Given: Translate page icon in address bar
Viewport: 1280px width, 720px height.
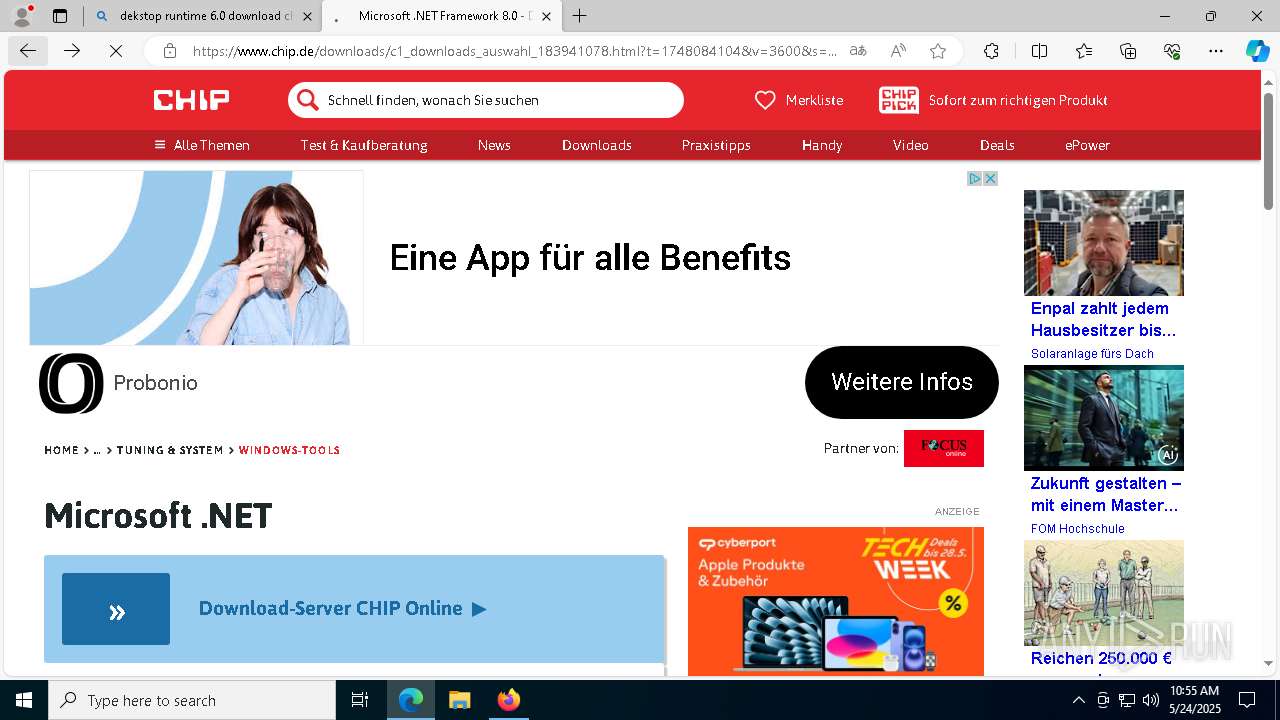Looking at the screenshot, I should tap(858, 51).
